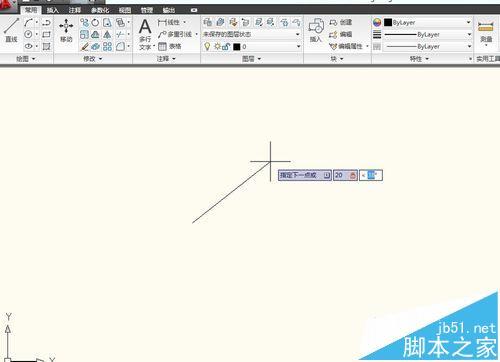This screenshot has height=362, width=500.
Task: Expand the 线性 dimension flyout arrow
Action: point(184,23)
